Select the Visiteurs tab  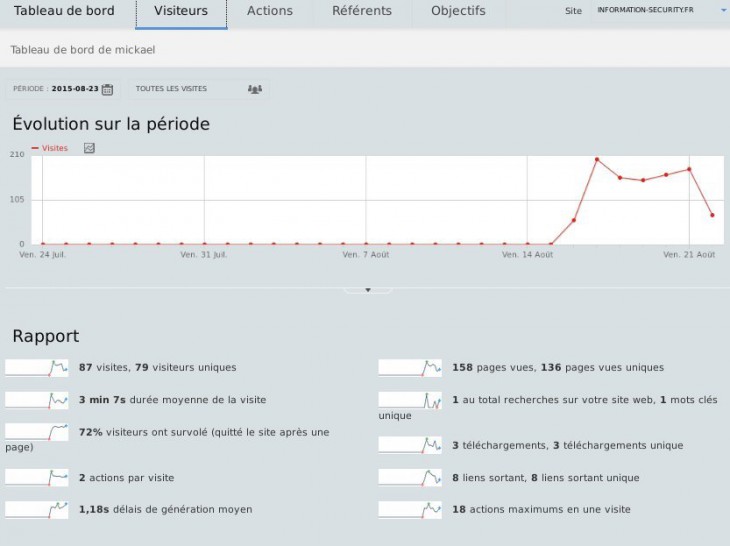pyautogui.click(x=181, y=13)
